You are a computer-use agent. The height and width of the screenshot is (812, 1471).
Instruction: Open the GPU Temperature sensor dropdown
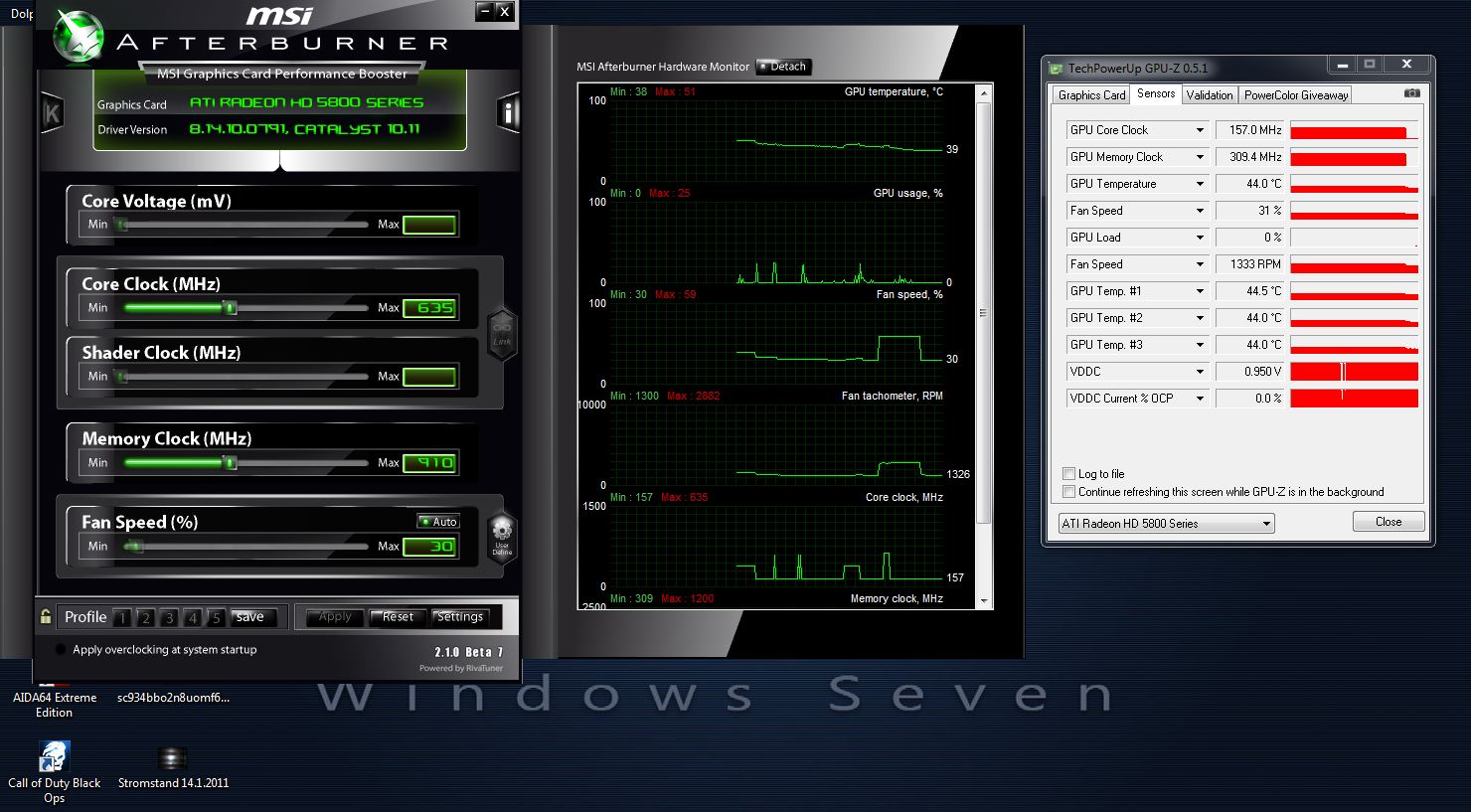[x=1137, y=184]
